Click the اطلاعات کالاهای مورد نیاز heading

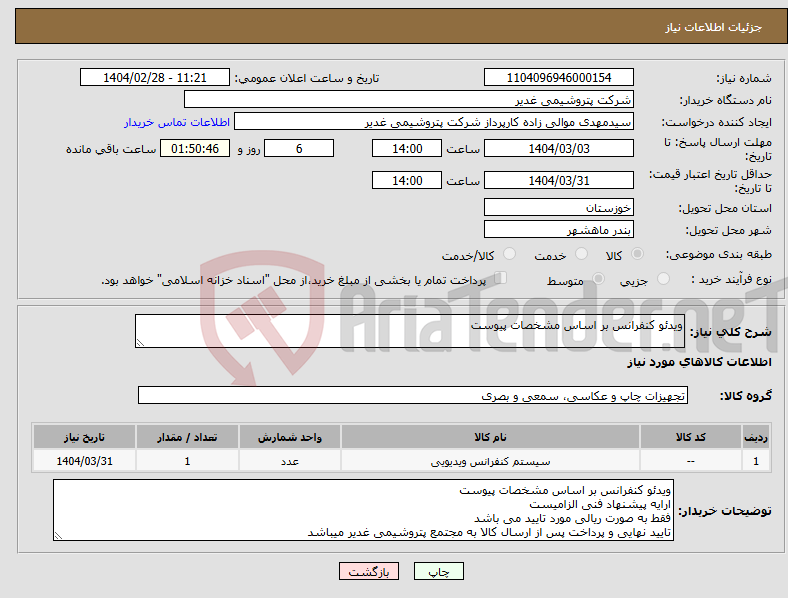click(x=699, y=362)
